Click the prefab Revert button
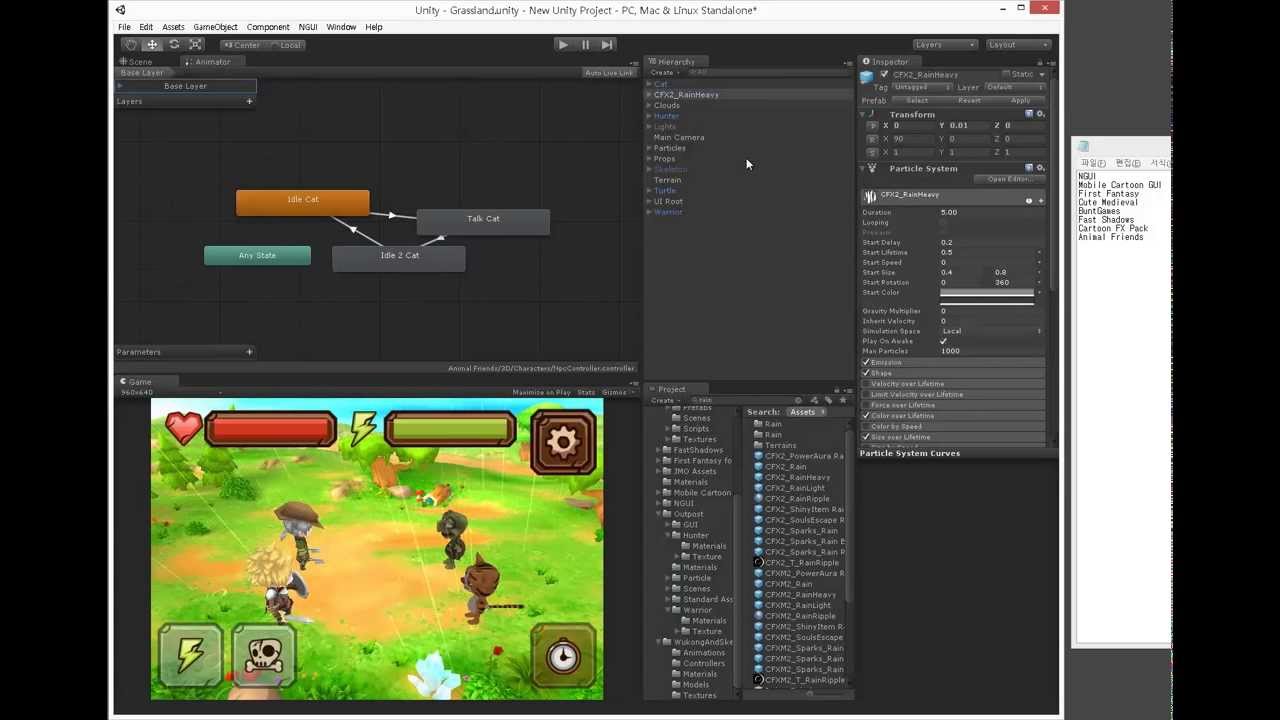1280x720 pixels. click(x=969, y=101)
